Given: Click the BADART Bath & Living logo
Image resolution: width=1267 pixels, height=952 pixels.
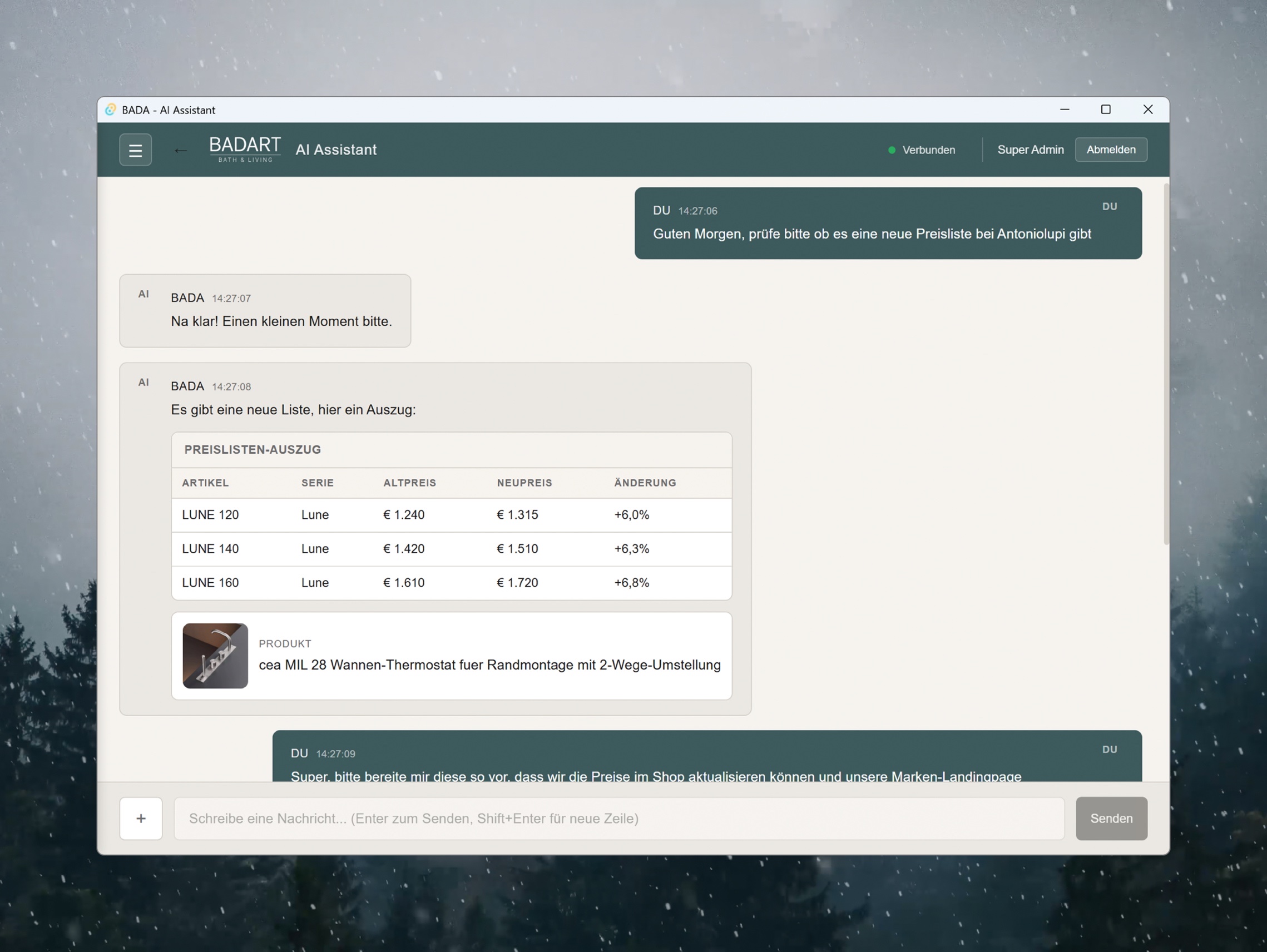Looking at the screenshot, I should 245,150.
